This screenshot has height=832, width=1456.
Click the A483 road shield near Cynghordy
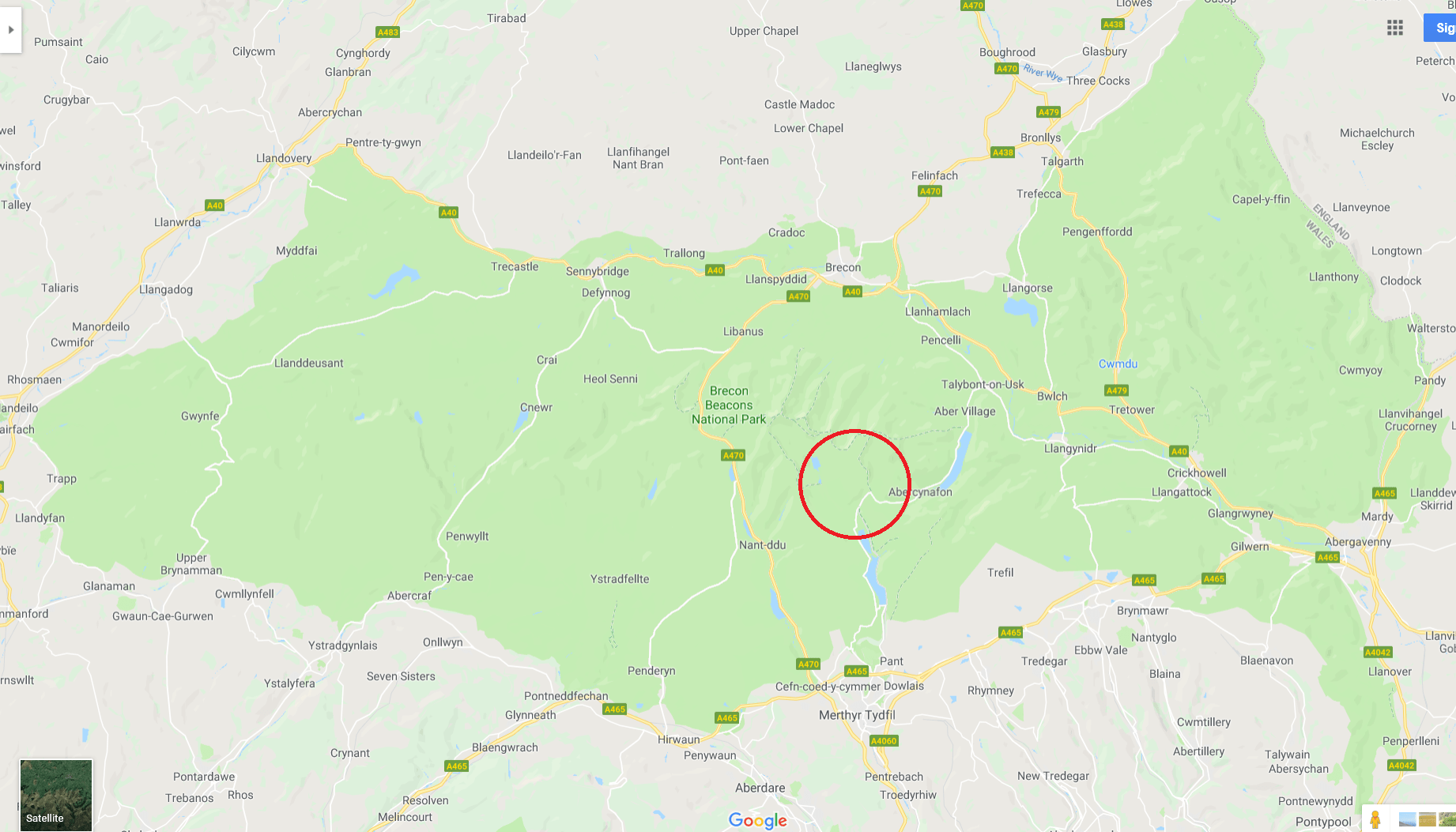coord(388,32)
